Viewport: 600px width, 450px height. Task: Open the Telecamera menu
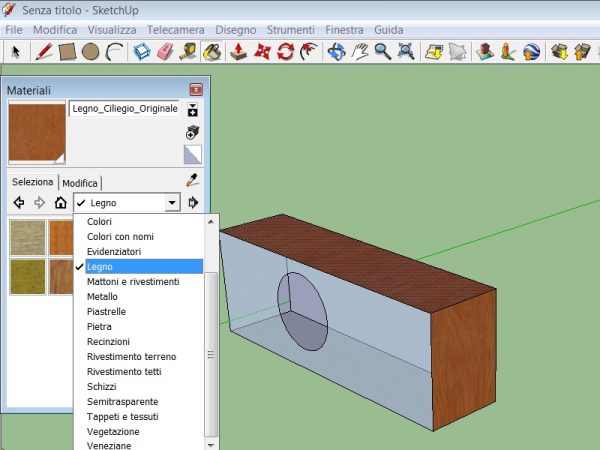click(175, 30)
